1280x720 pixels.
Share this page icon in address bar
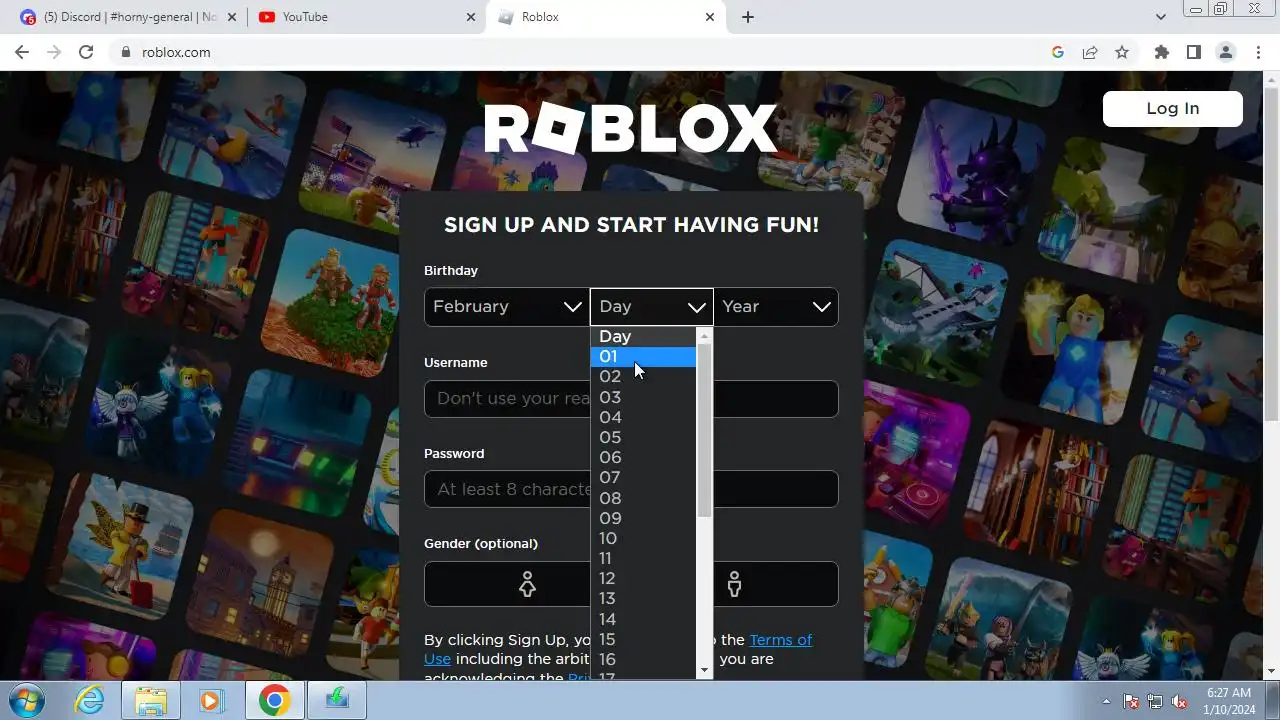[x=1090, y=52]
